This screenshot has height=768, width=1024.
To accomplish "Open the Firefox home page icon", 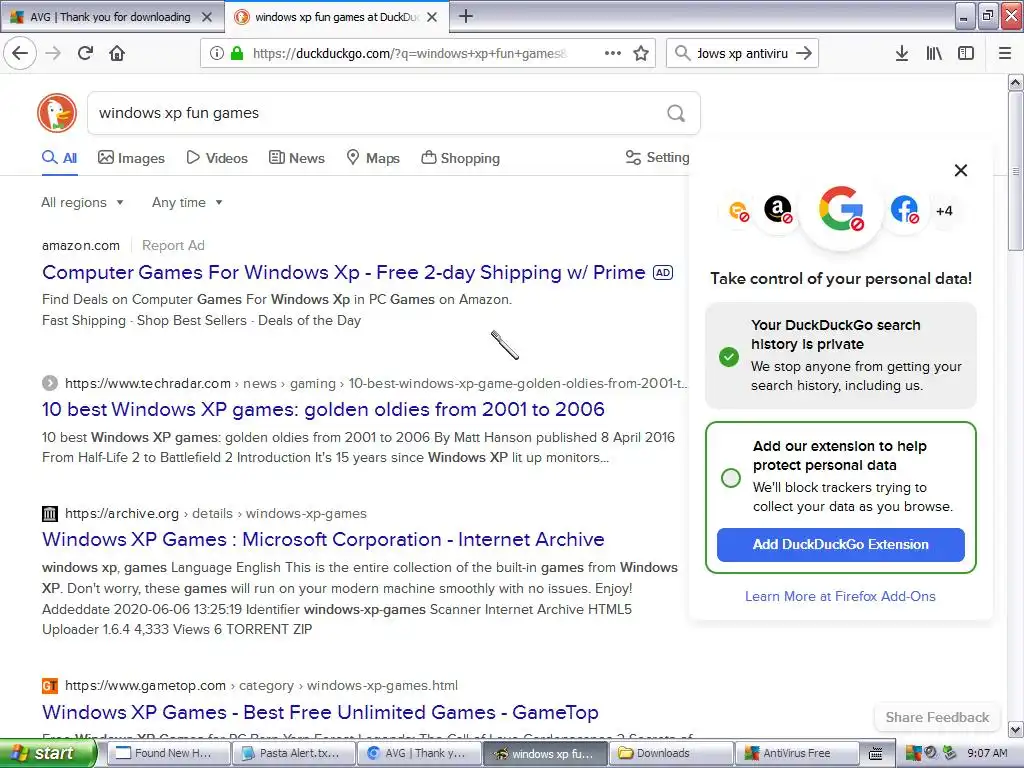I will point(117,53).
